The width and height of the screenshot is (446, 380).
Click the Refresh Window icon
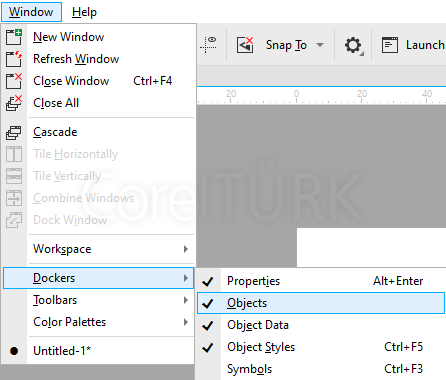pyautogui.click(x=14, y=59)
